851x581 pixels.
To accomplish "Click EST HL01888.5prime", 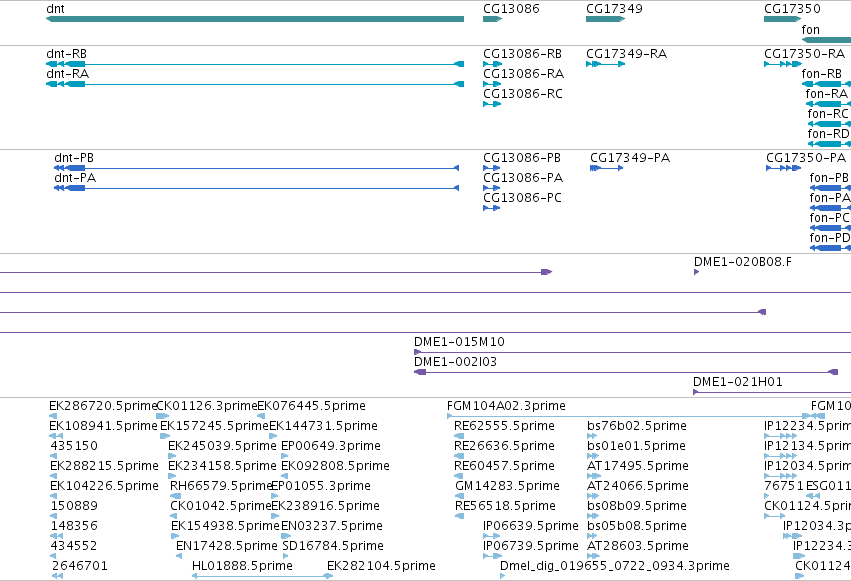I will pos(262,576).
